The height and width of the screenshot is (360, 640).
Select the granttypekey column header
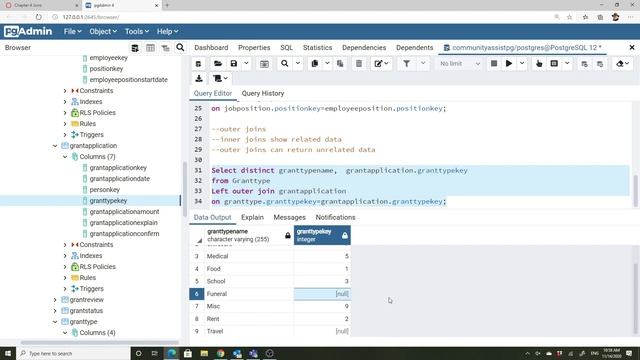[322, 236]
